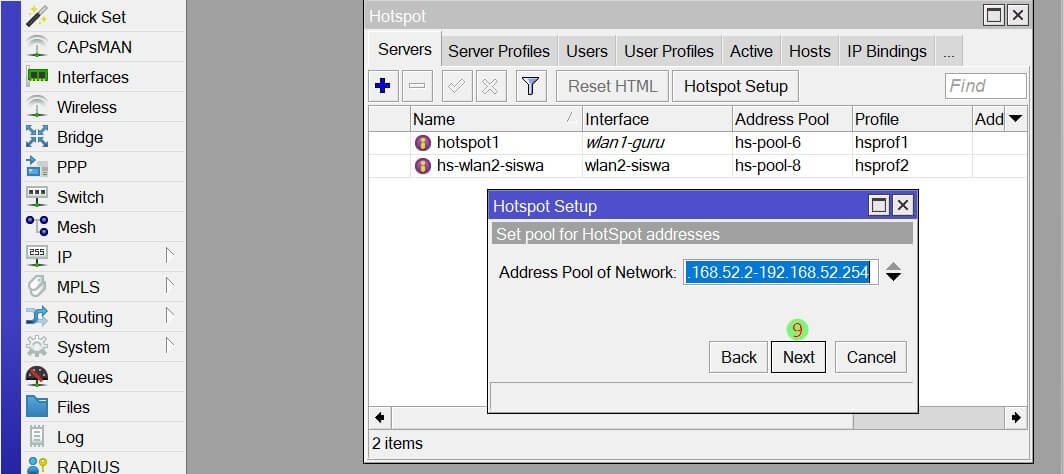Toggle the Address Pool up/down arrows

point(893,272)
